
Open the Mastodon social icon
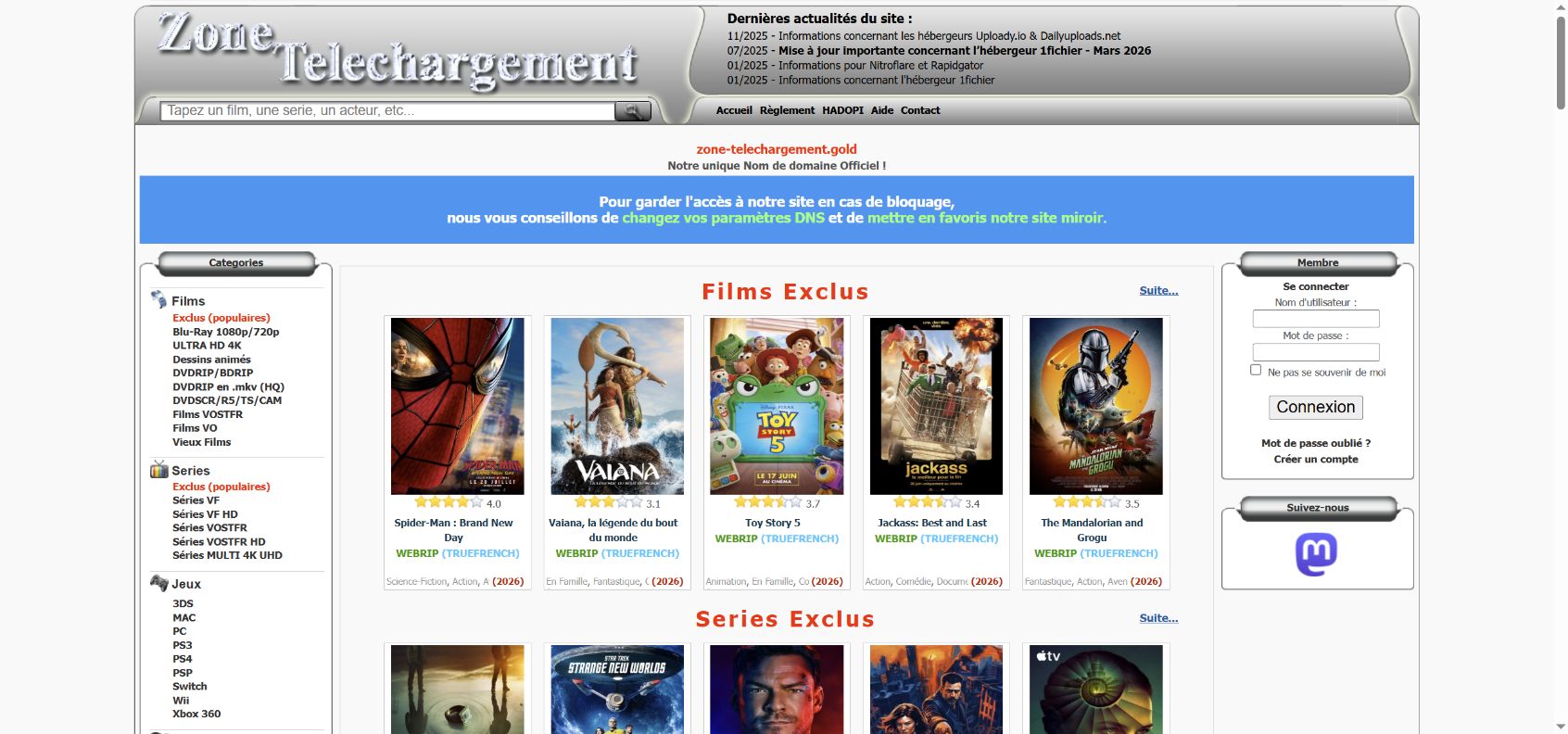[1316, 554]
